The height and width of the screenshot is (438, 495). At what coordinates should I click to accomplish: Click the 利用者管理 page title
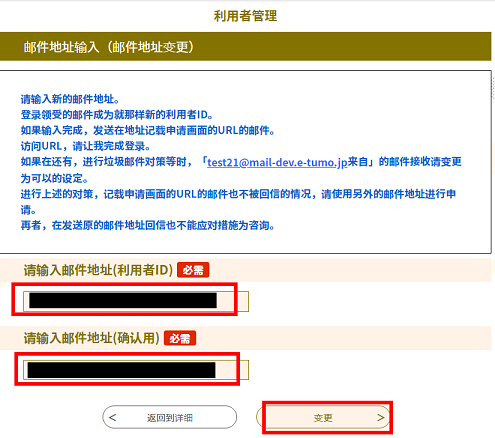(245, 16)
